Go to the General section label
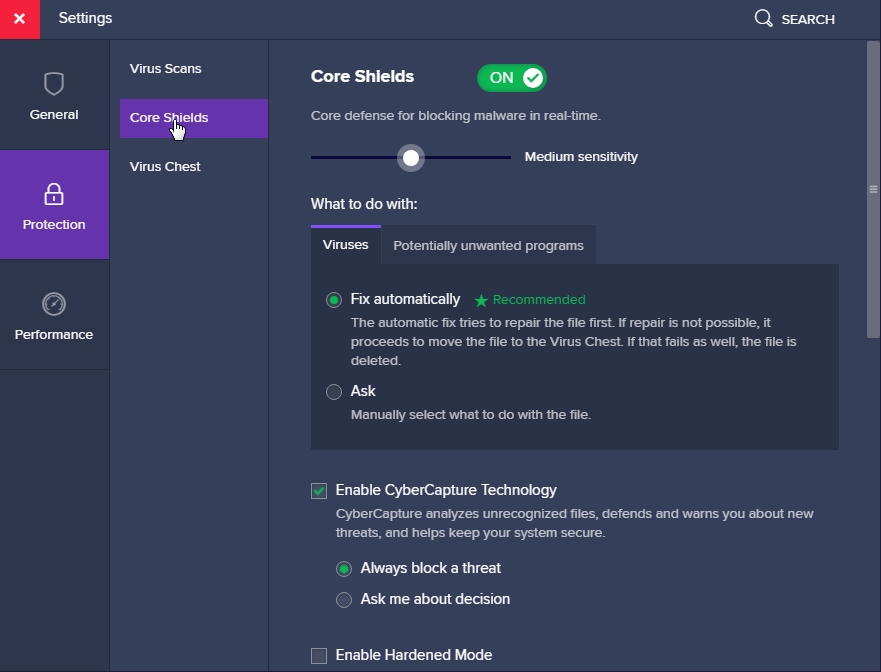Viewport: 881px width, 672px height. point(54,115)
